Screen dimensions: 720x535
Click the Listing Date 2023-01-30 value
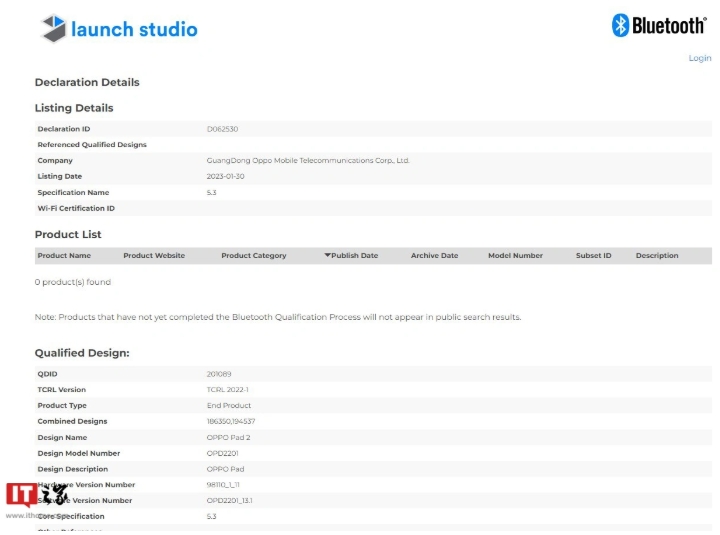225,177
